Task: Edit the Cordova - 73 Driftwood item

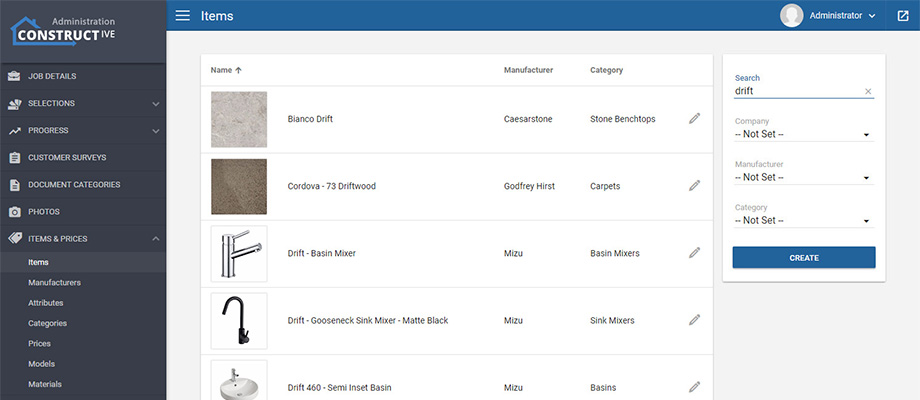Action: pyautogui.click(x=694, y=186)
